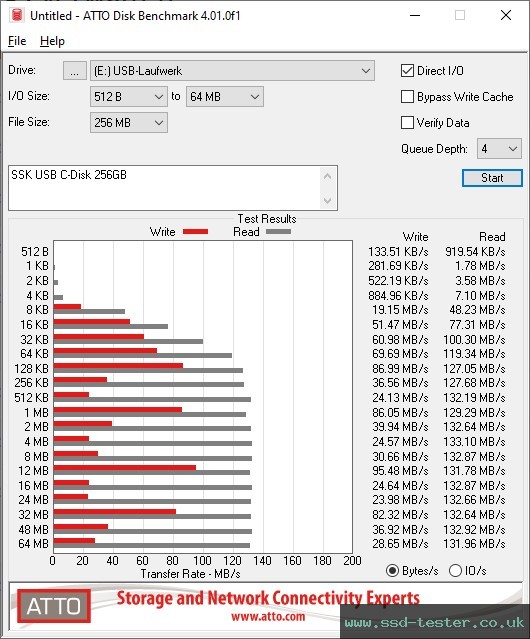Open the File menu
This screenshot has width=530, height=639.
coord(17,41)
